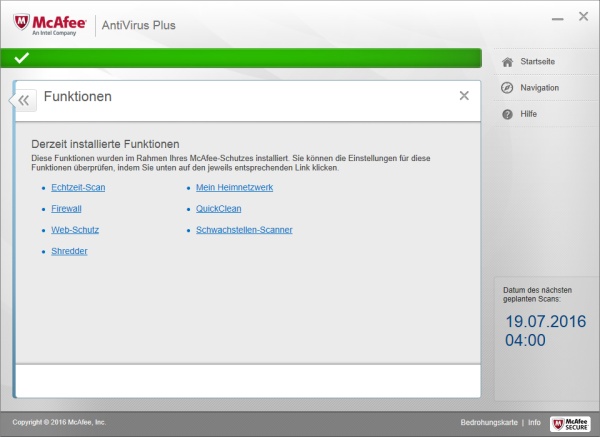600x437 pixels.
Task: Open the Shredder link
Action: pyautogui.click(x=69, y=251)
